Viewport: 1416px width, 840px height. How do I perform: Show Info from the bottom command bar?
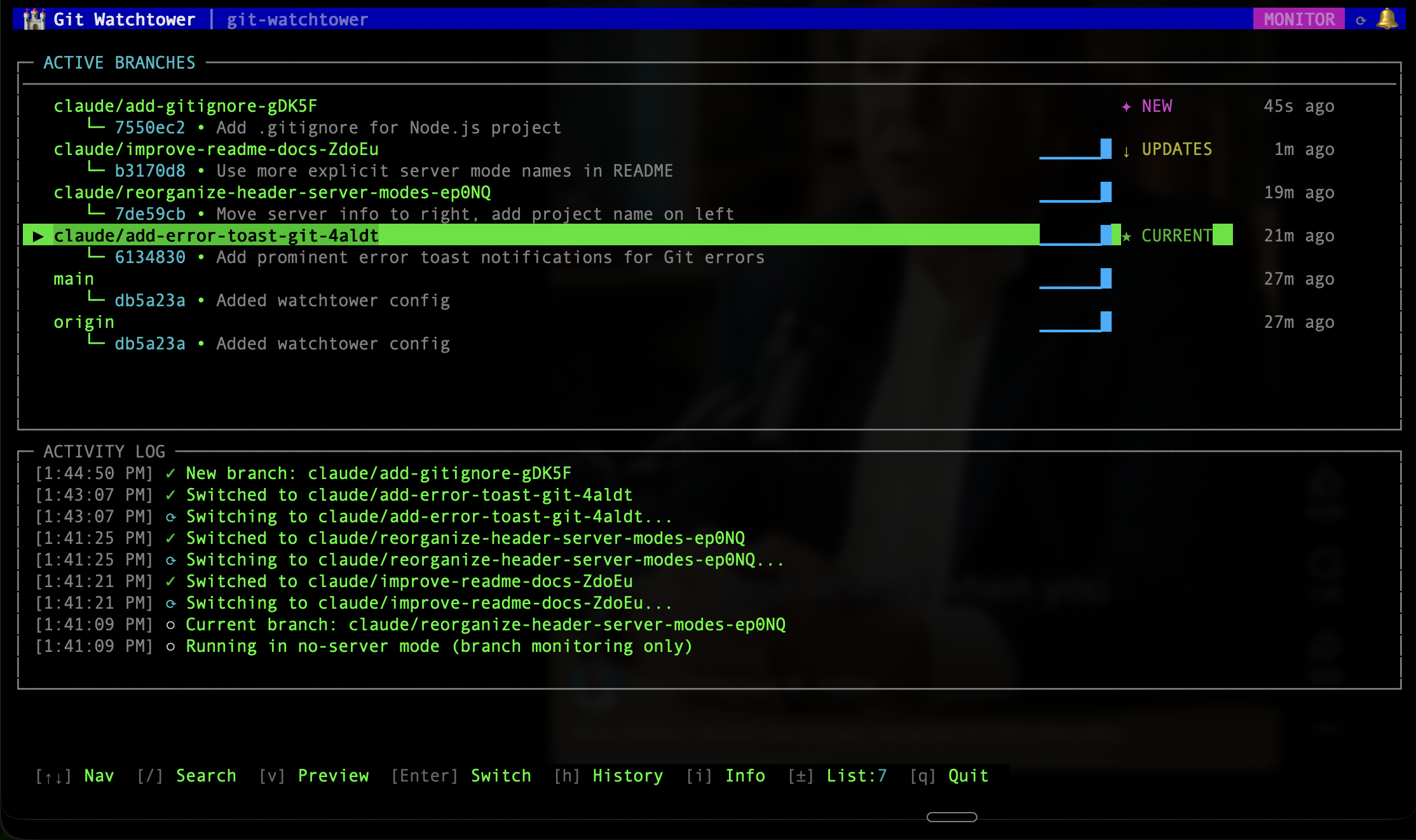(745, 775)
